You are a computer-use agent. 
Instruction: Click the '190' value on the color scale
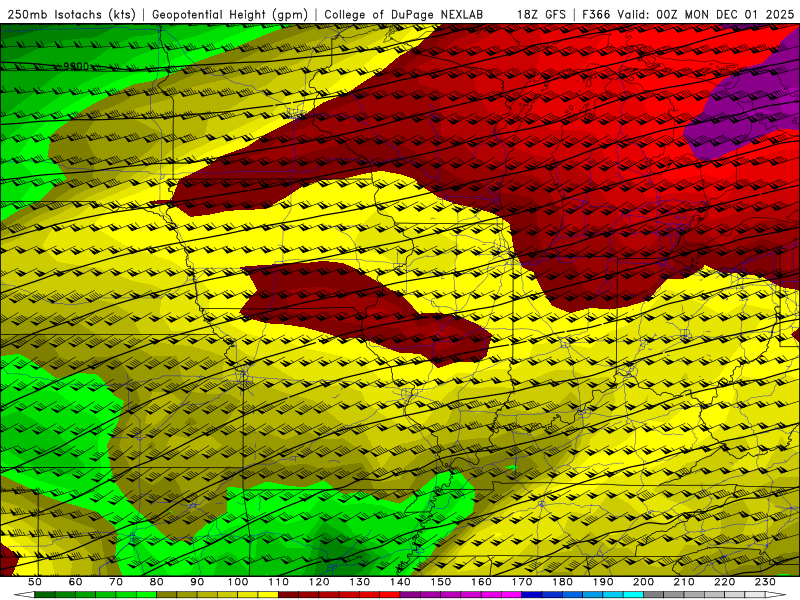pyautogui.click(x=603, y=582)
